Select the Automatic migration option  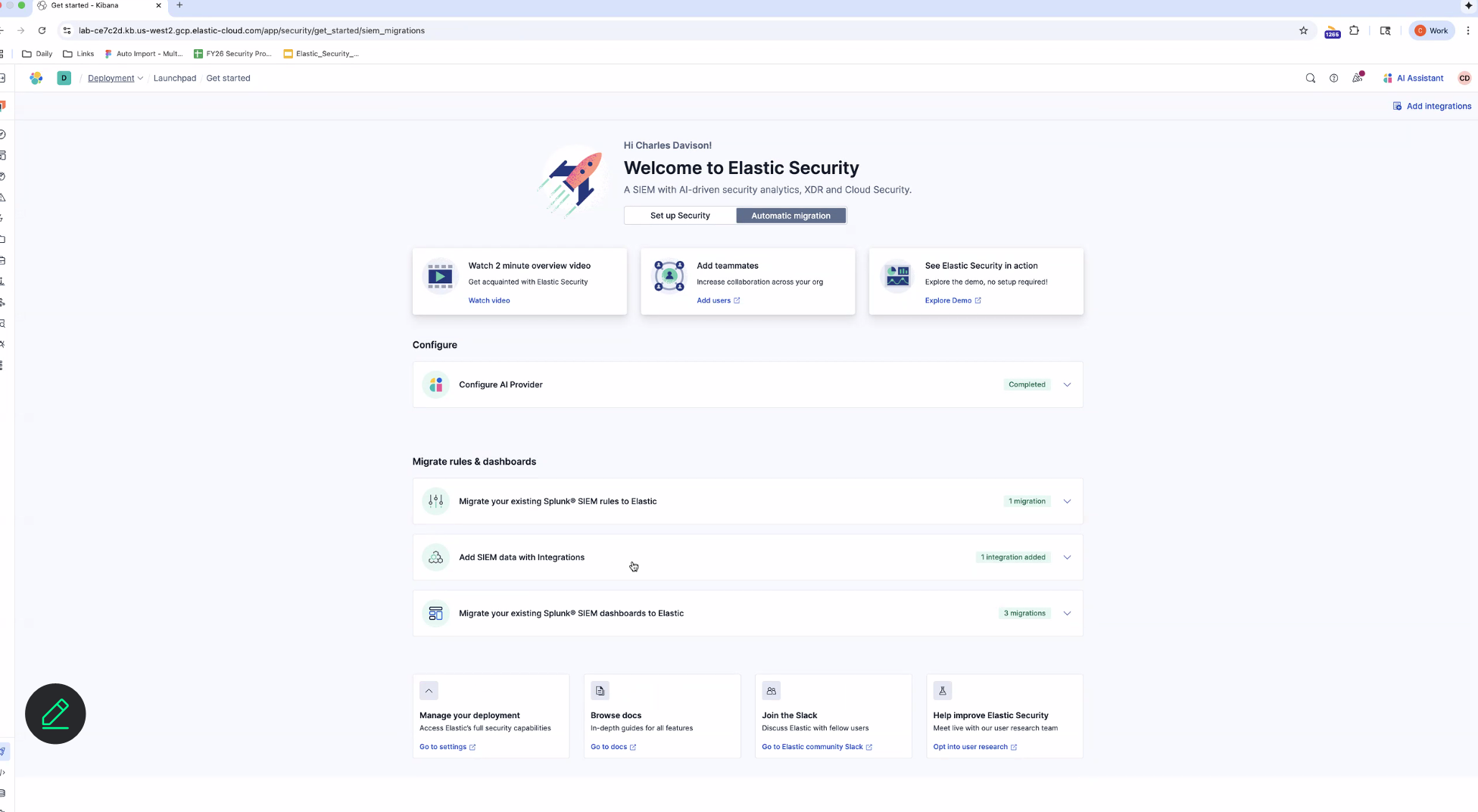tap(790, 216)
